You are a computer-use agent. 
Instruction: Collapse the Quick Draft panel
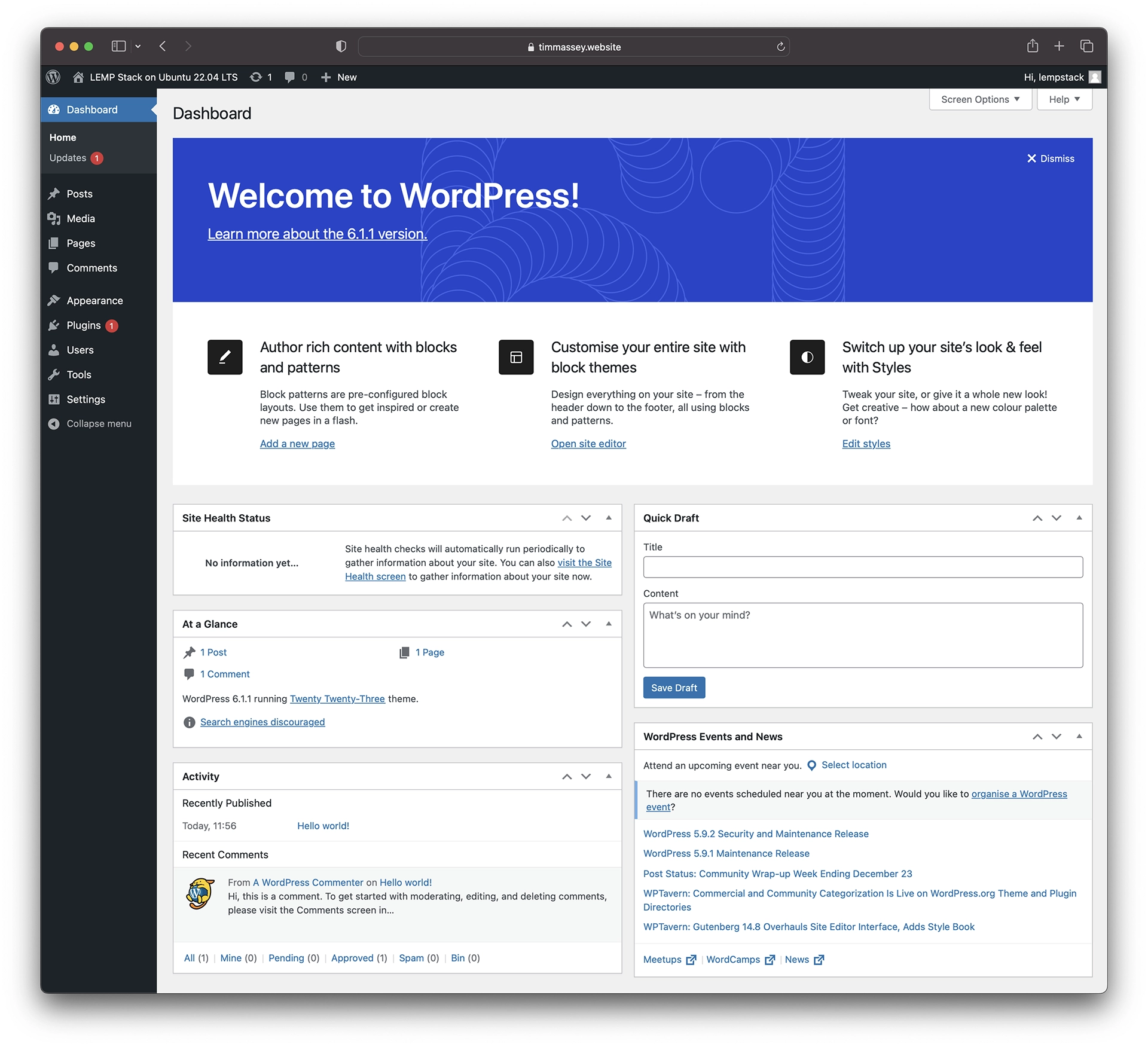[x=1079, y=518]
